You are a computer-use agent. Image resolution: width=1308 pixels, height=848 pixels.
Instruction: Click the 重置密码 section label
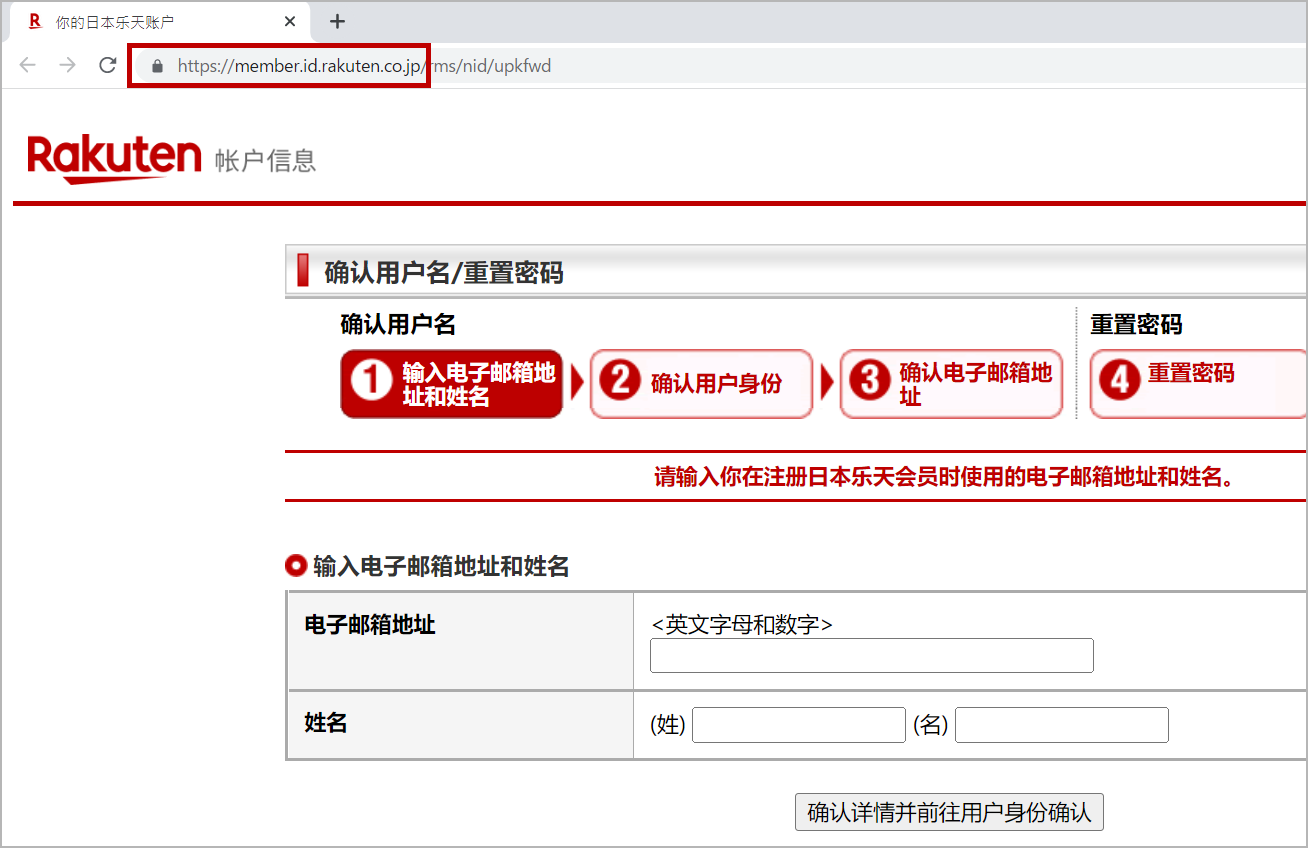point(1136,325)
